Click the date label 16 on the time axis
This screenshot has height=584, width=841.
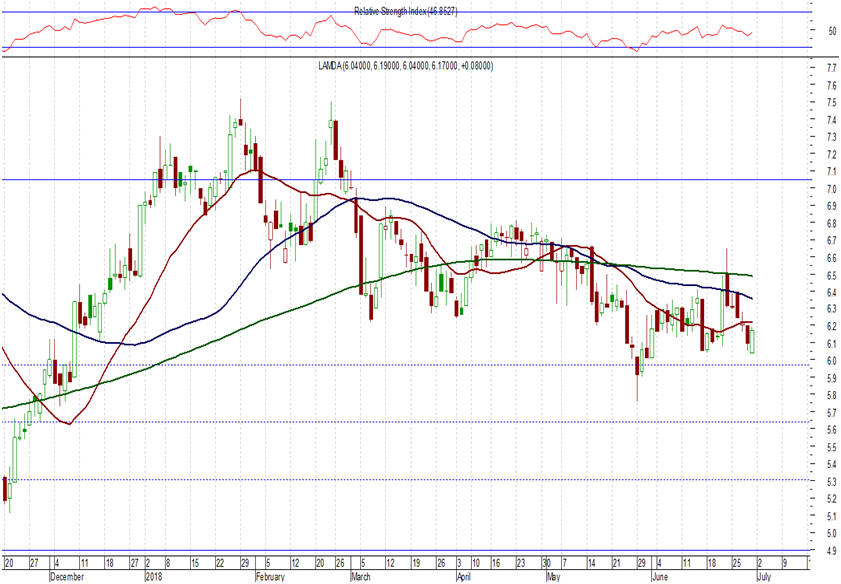coord(496,563)
